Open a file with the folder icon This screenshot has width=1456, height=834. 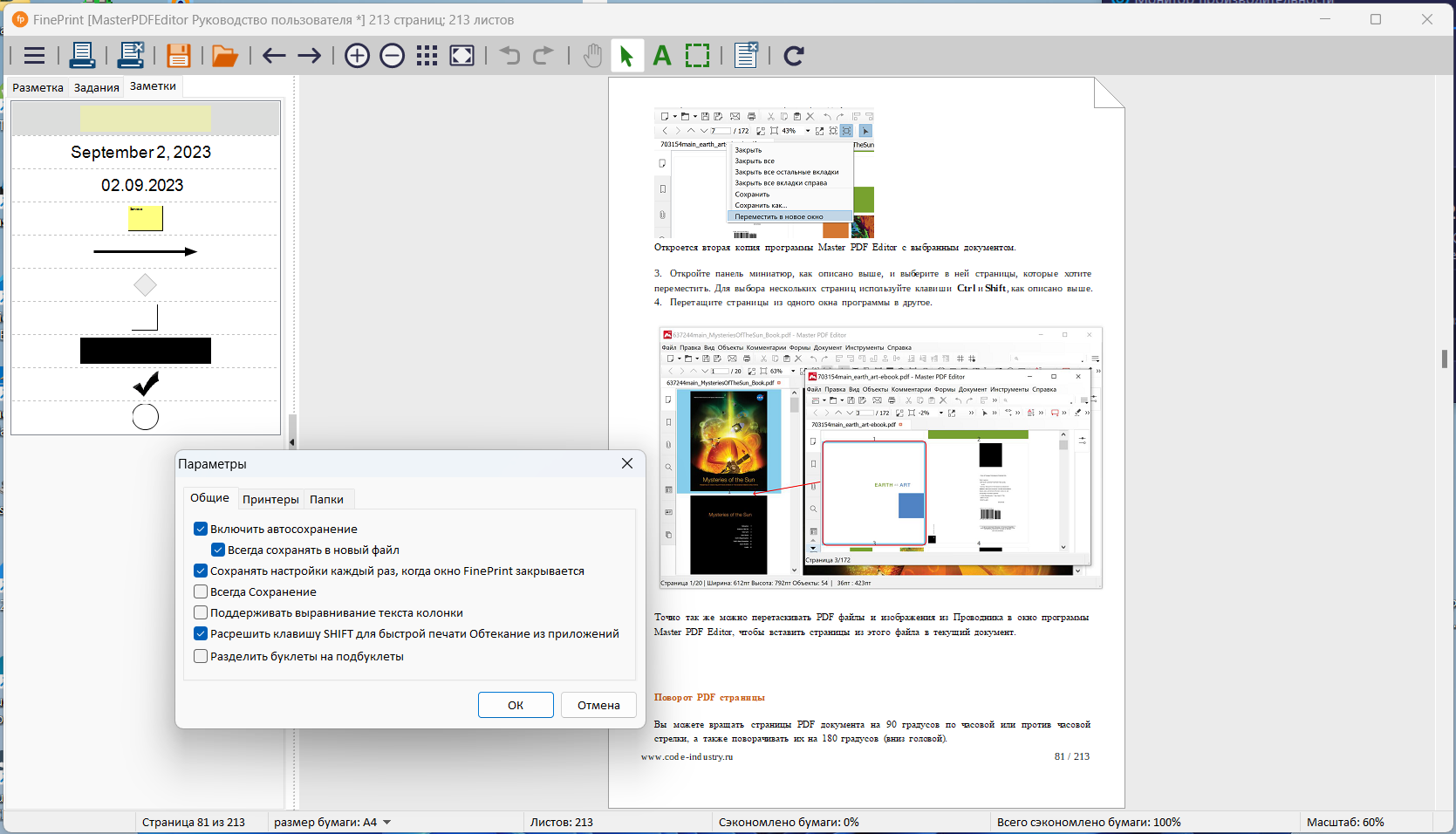tap(225, 56)
